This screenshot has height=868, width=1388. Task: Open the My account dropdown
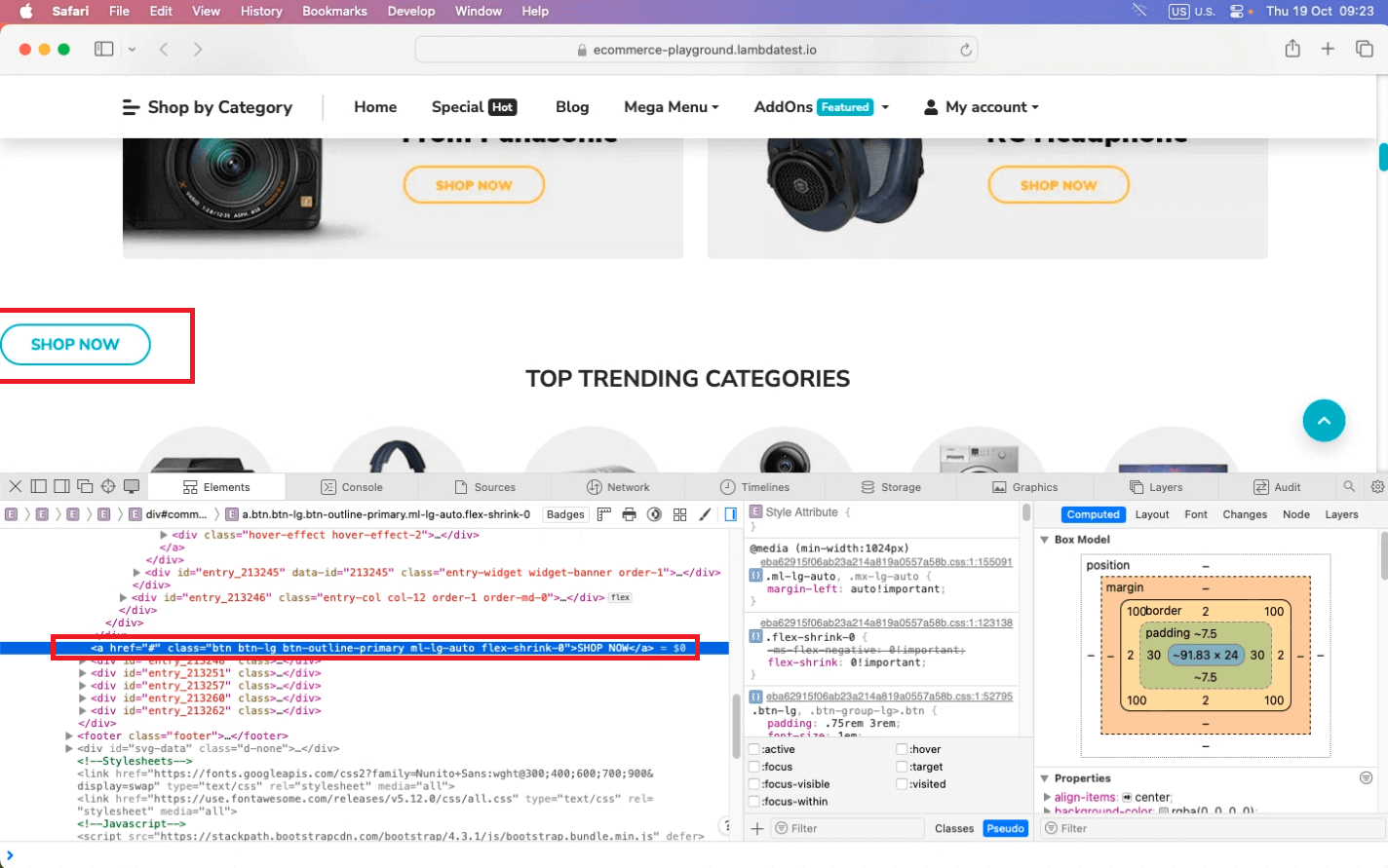coord(981,107)
